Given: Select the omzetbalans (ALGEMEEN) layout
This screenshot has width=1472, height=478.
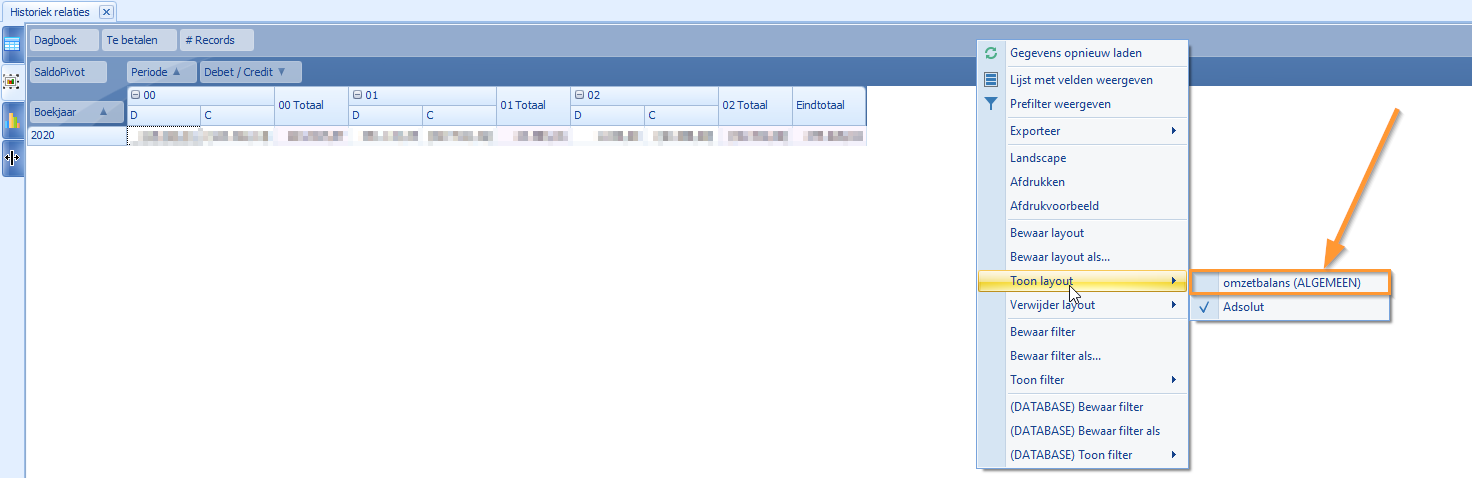Looking at the screenshot, I should coord(1291,283).
